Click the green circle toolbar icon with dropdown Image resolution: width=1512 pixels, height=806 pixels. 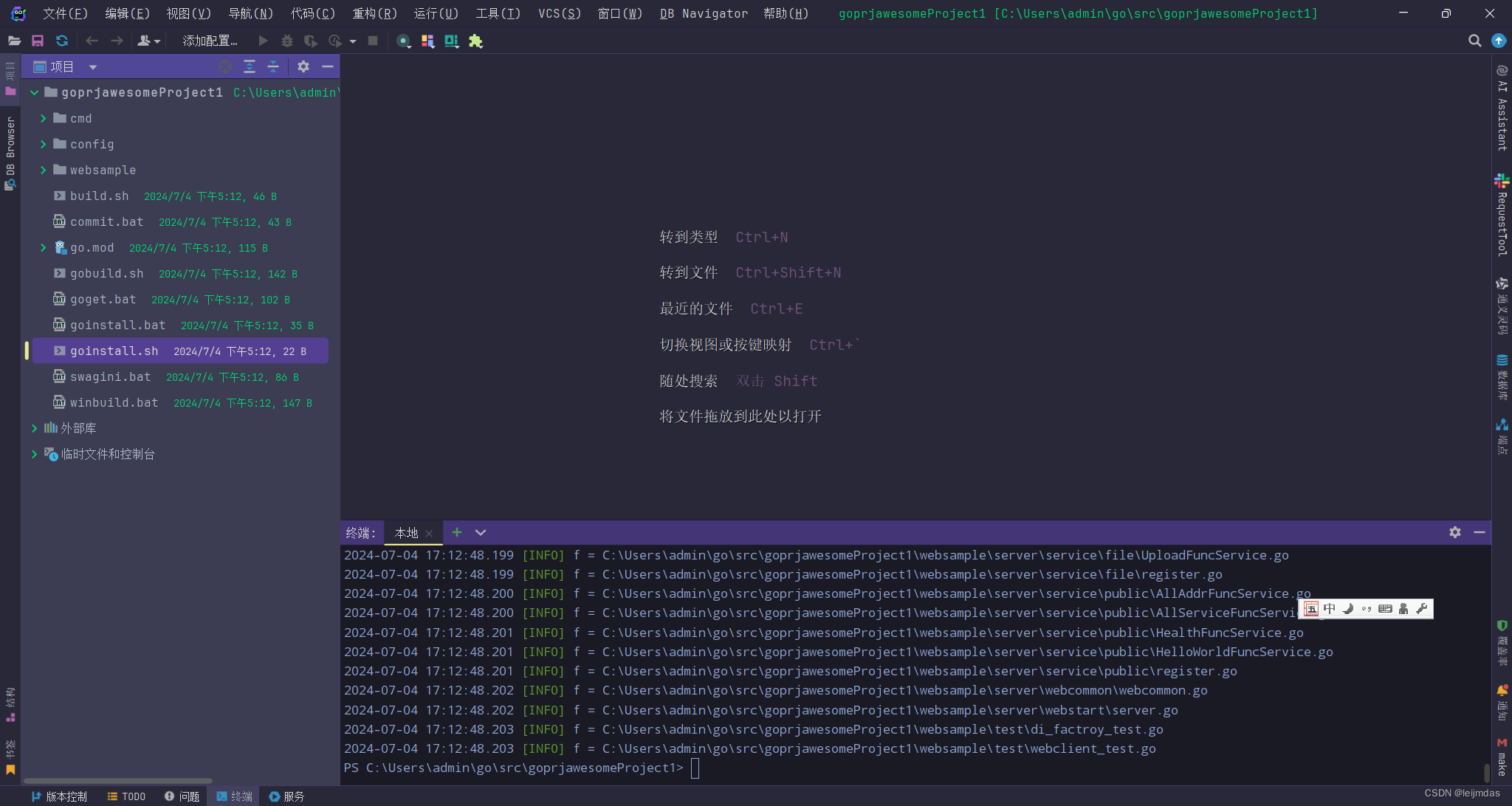[x=403, y=41]
